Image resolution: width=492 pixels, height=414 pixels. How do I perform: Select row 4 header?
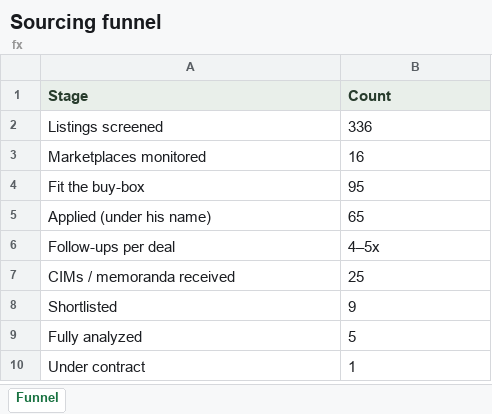(20, 186)
